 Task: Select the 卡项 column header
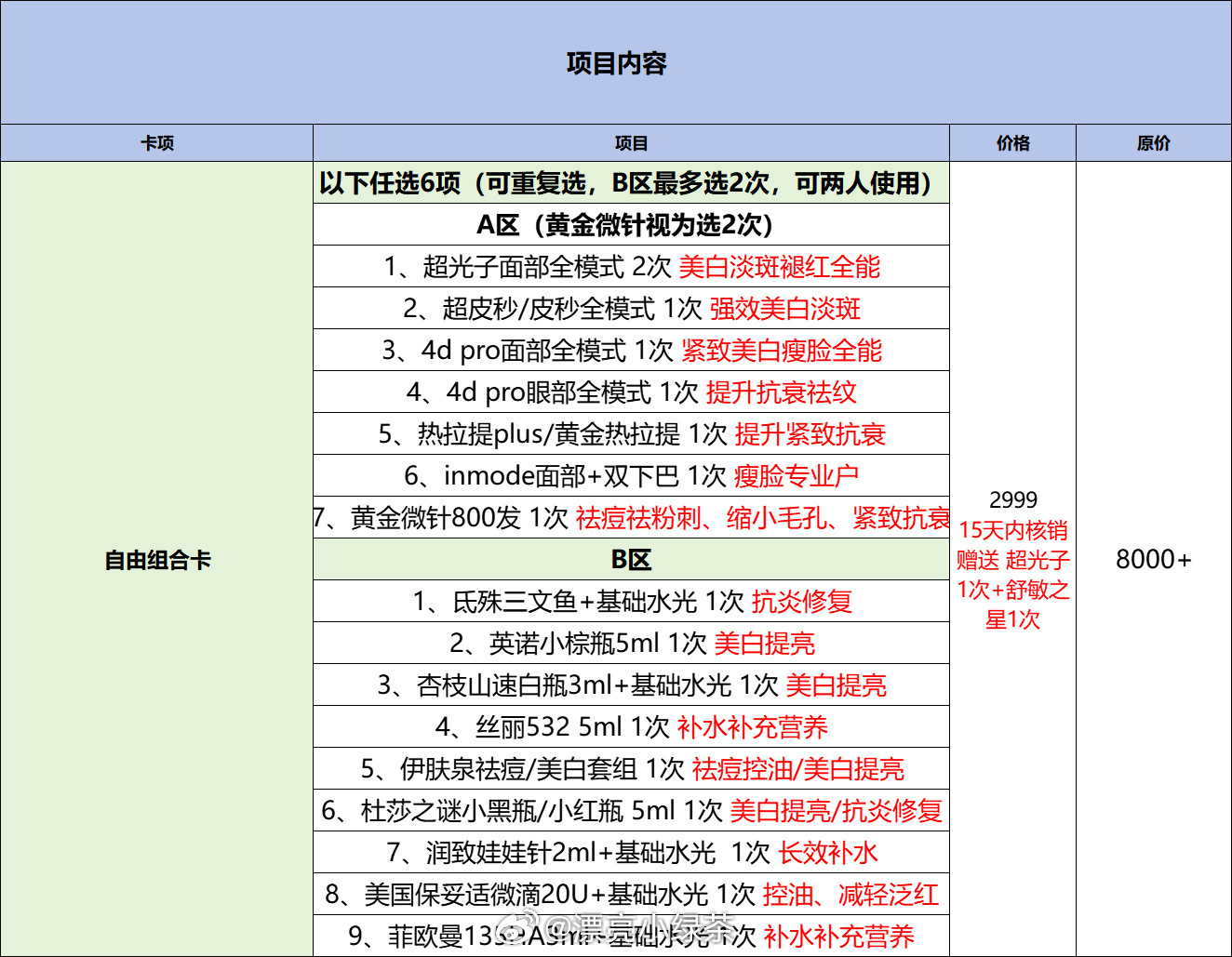pyautogui.click(x=157, y=143)
